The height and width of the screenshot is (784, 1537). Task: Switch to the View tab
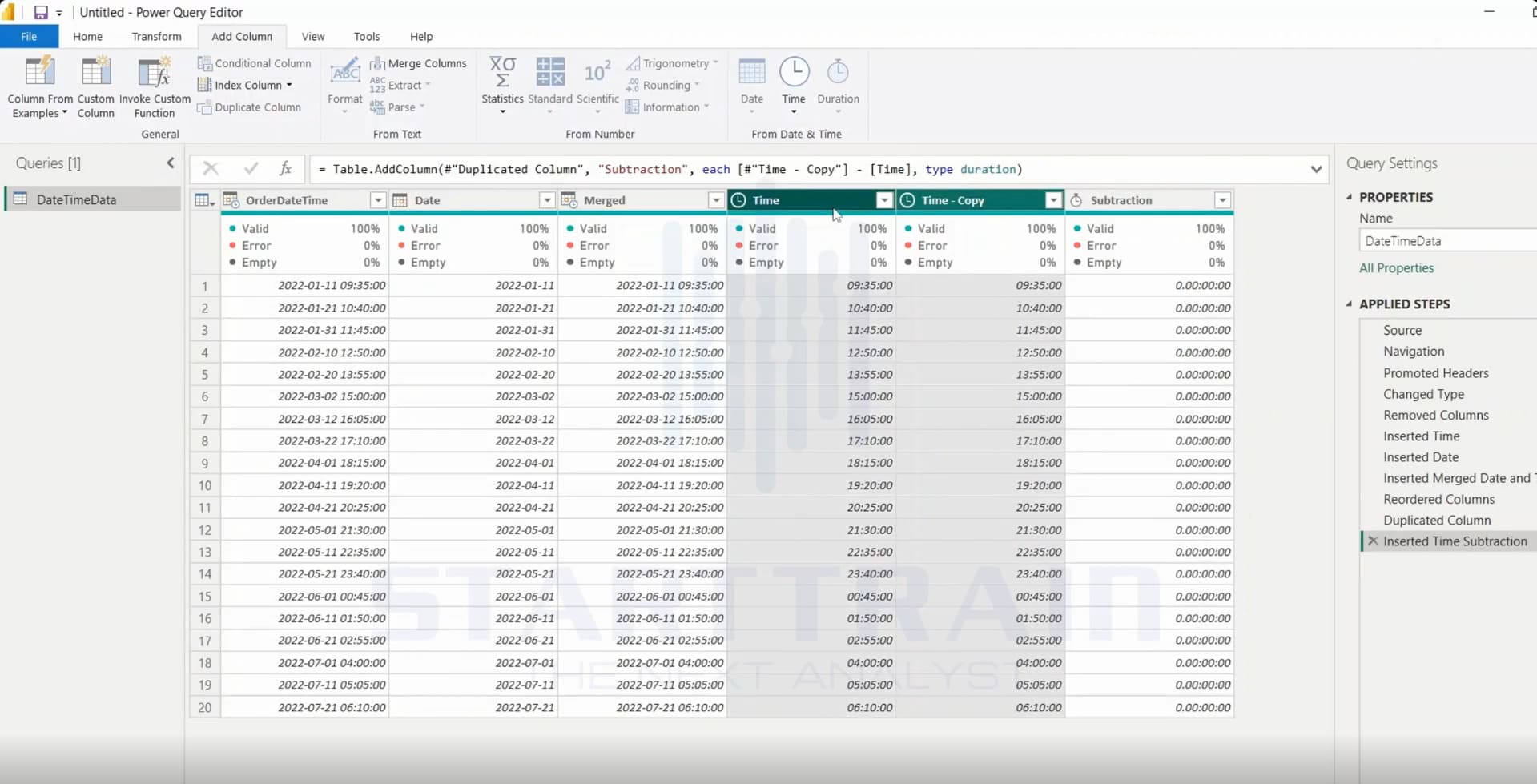click(313, 36)
